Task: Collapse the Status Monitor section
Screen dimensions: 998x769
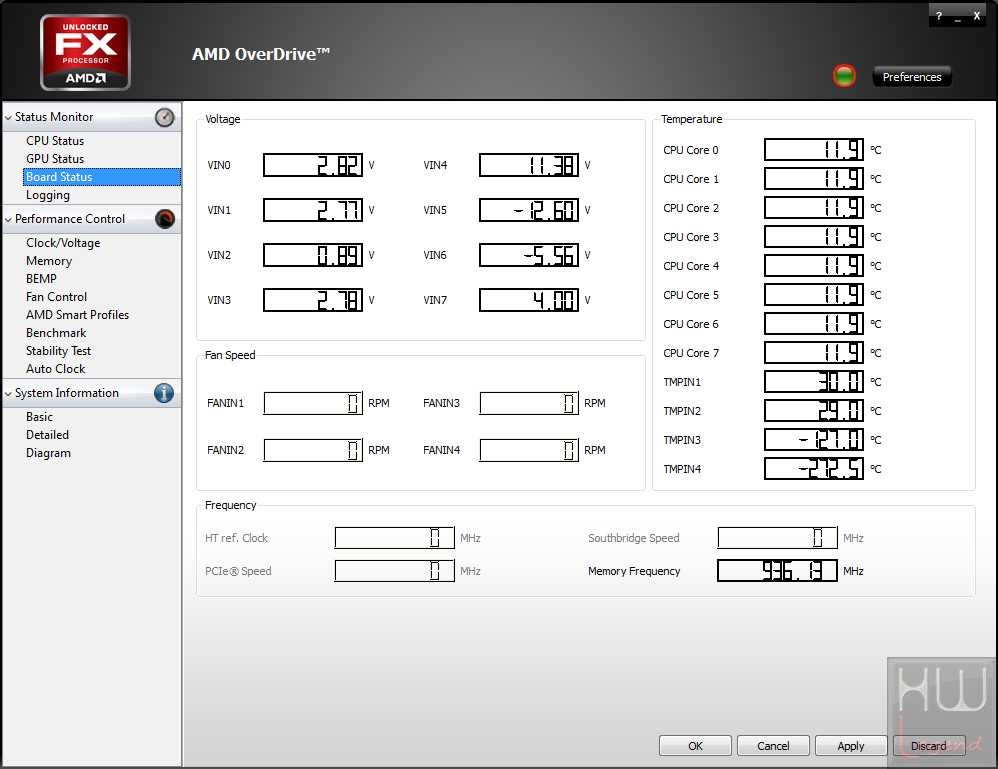Action: (8, 118)
